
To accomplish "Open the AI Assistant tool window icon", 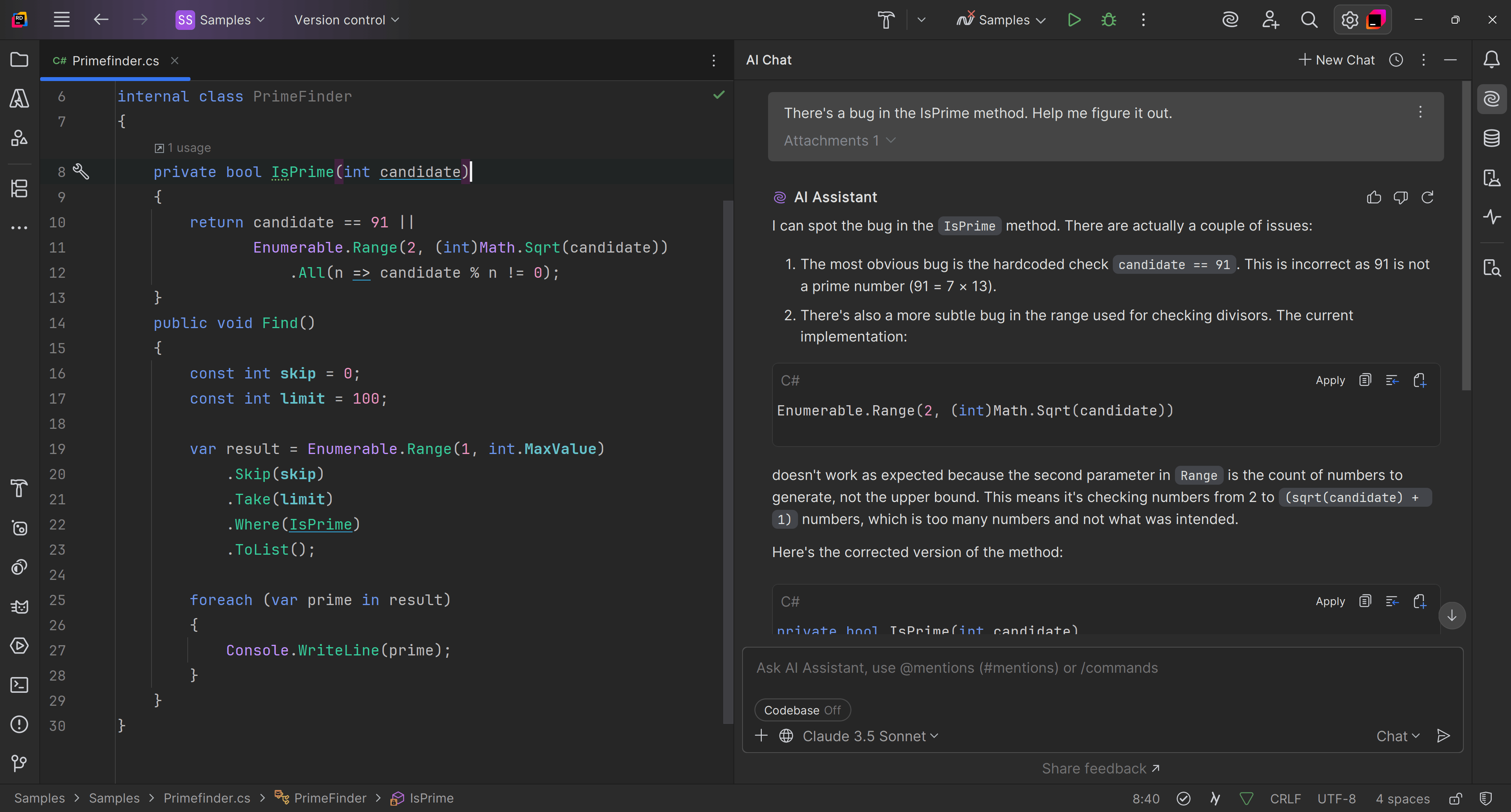I will click(x=1492, y=98).
